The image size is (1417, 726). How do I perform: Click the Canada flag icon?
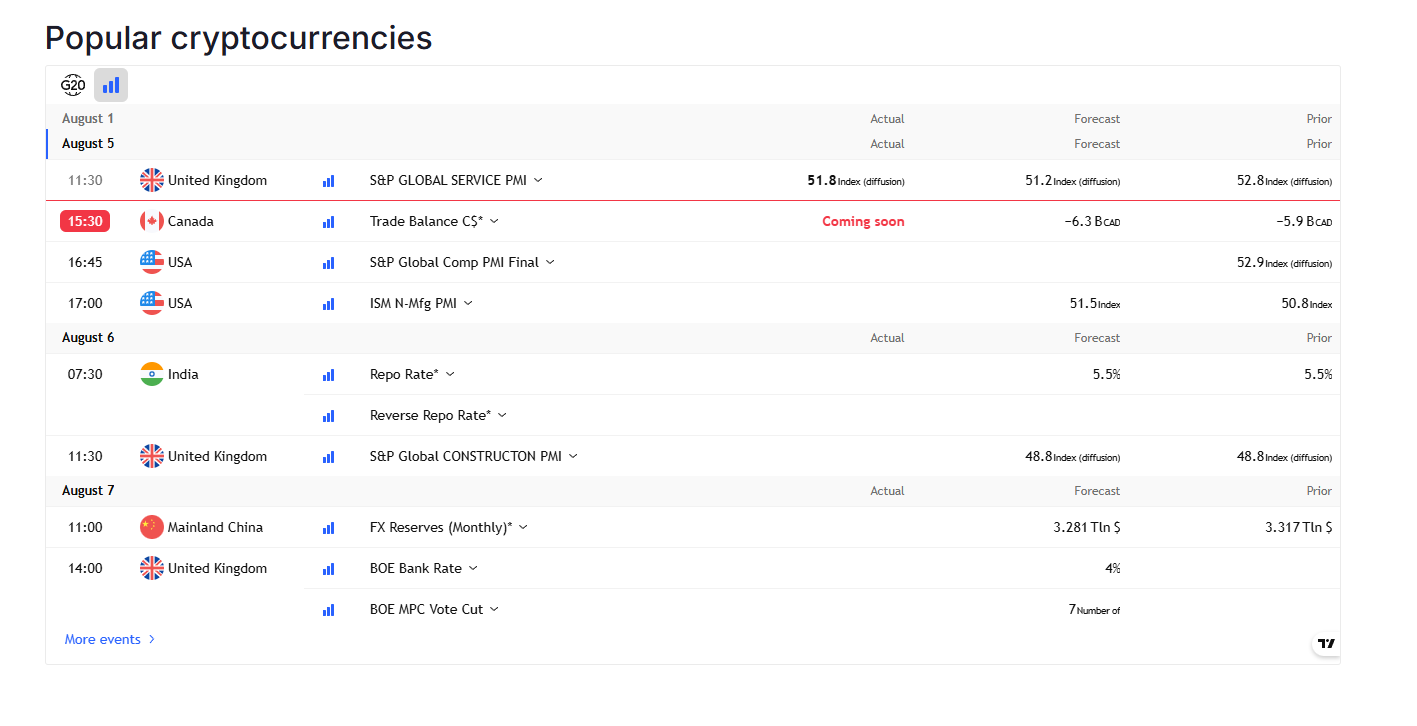(x=152, y=221)
